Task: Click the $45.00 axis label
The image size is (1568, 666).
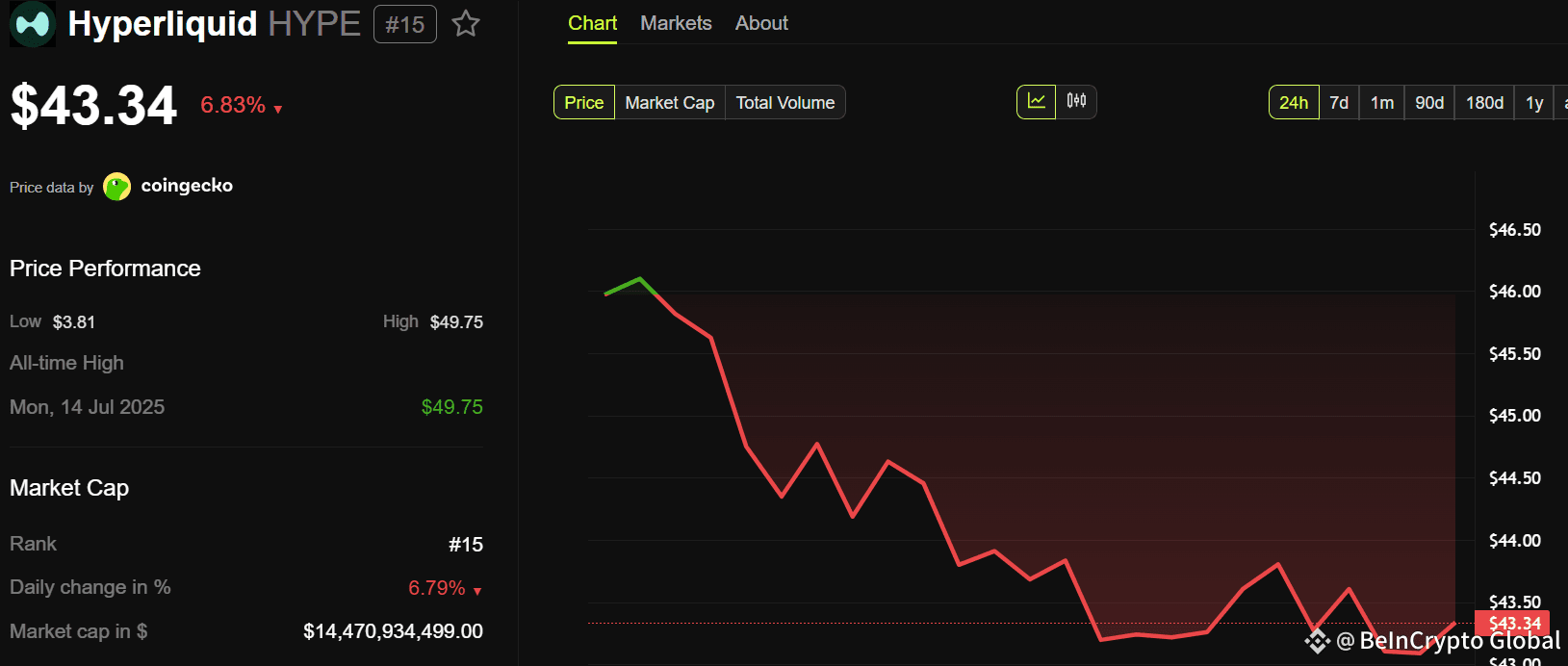Action: [x=1515, y=415]
